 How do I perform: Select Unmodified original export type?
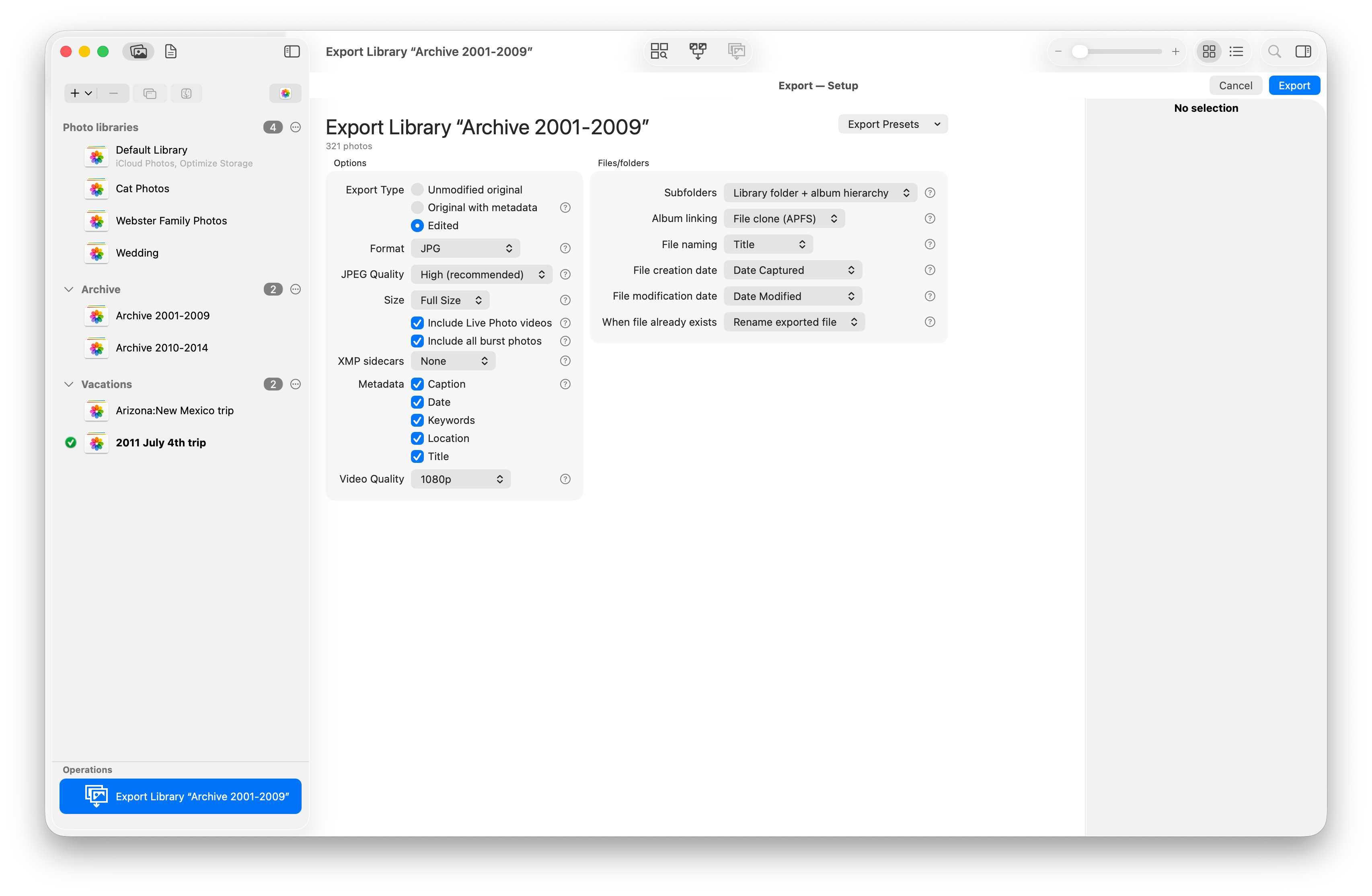tap(417, 190)
